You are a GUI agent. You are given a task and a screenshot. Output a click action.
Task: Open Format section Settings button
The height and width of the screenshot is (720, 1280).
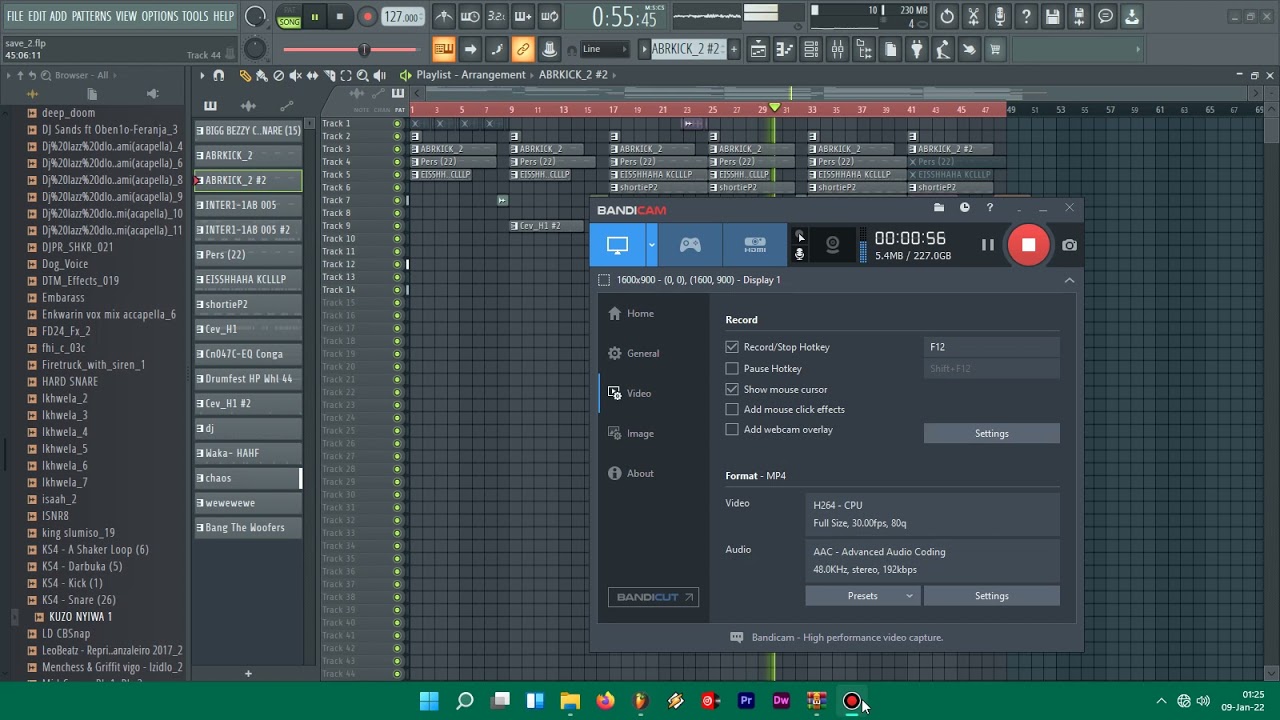[992, 596]
